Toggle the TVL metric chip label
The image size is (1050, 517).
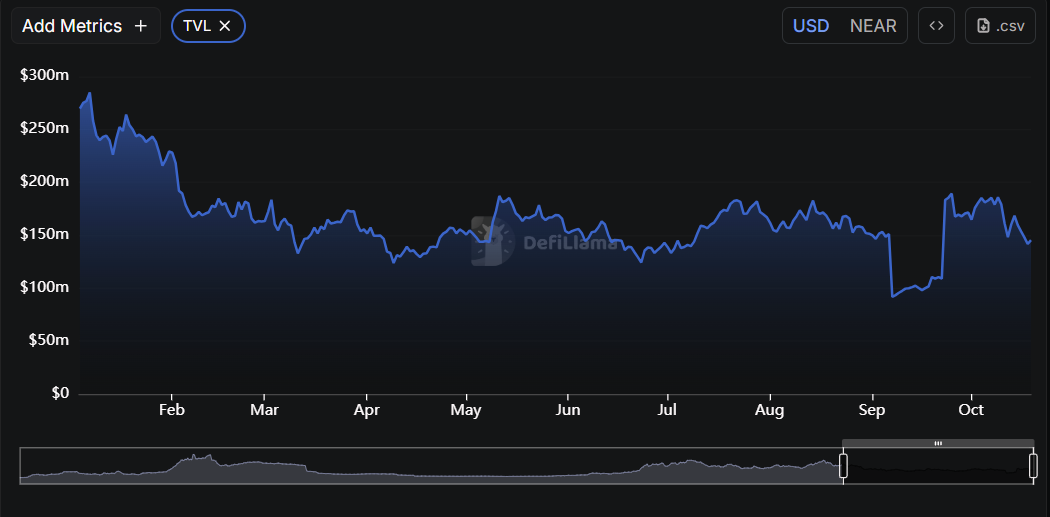tap(197, 26)
